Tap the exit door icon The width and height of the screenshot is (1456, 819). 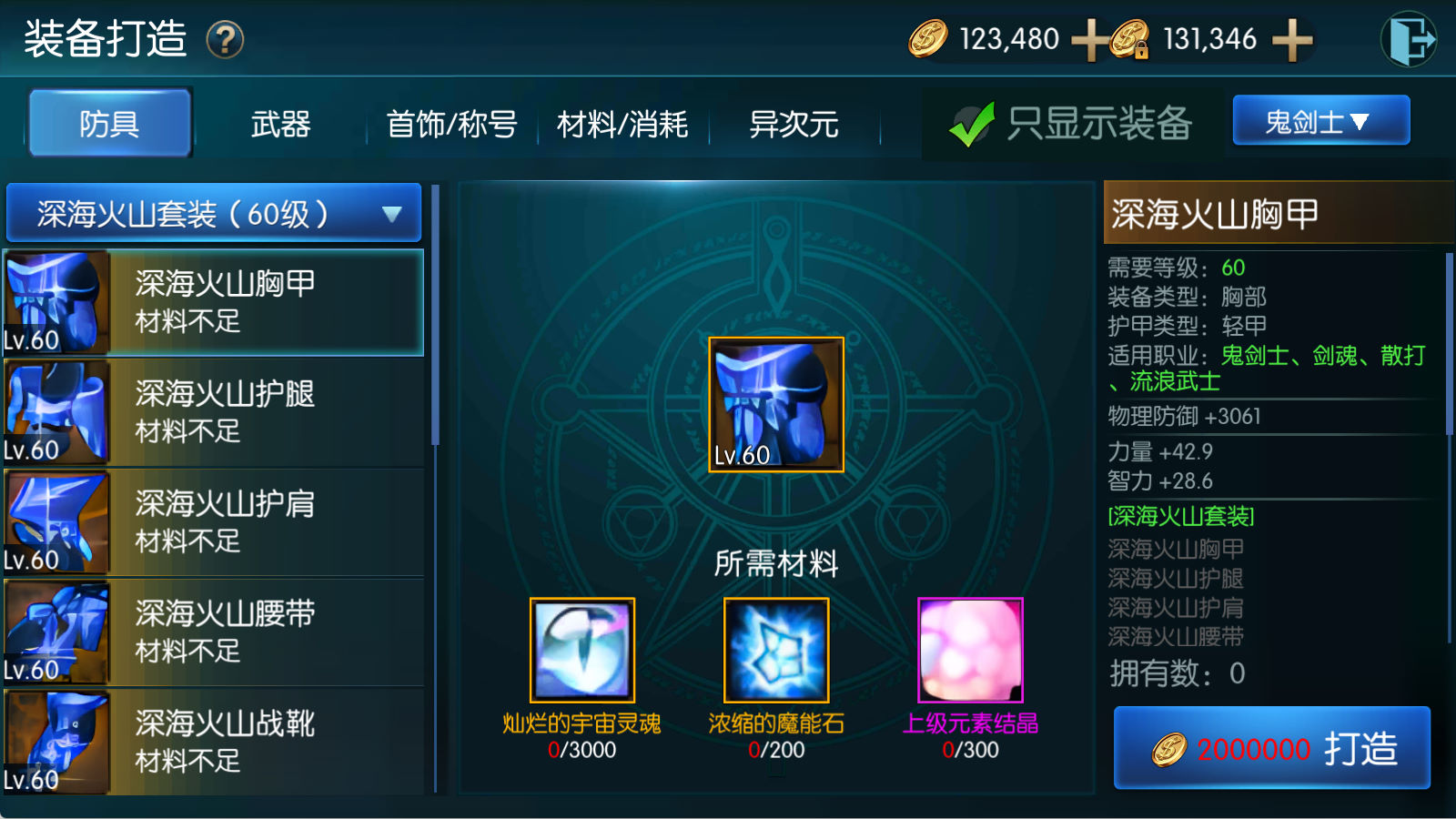click(x=1409, y=39)
